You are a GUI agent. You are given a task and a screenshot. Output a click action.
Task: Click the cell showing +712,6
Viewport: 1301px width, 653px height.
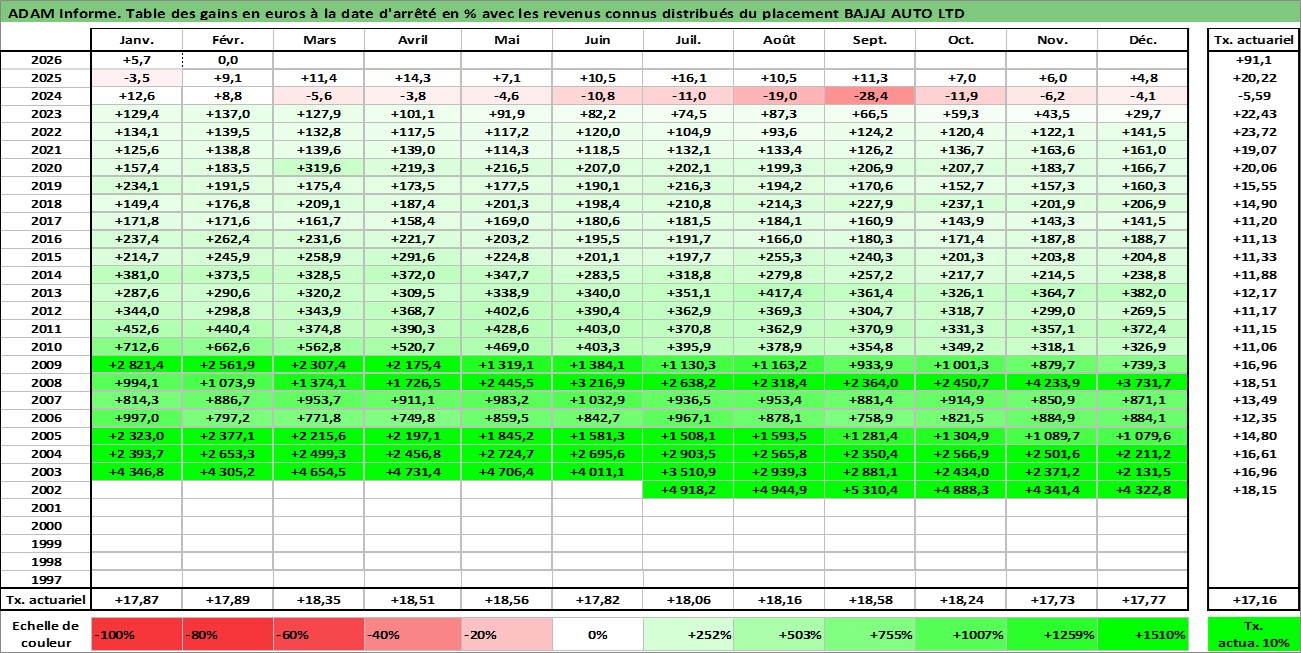click(136, 347)
